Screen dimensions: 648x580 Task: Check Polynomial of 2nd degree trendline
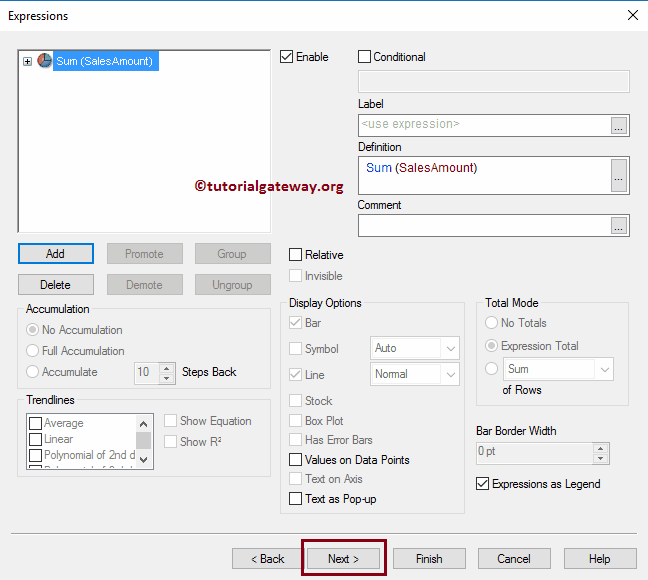tap(36, 455)
